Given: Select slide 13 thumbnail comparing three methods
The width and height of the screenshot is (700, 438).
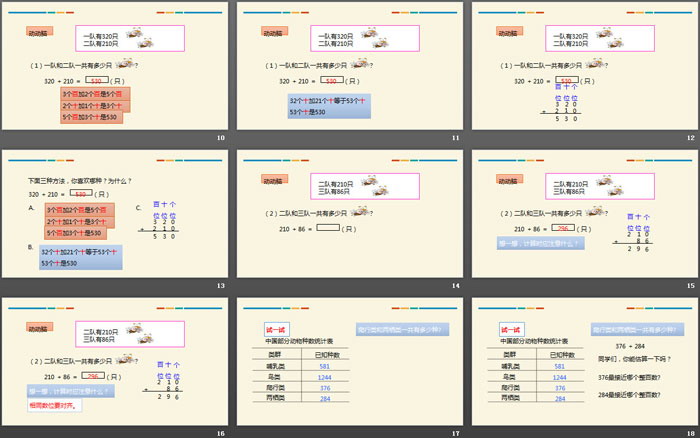Looking at the screenshot, I should point(115,214).
